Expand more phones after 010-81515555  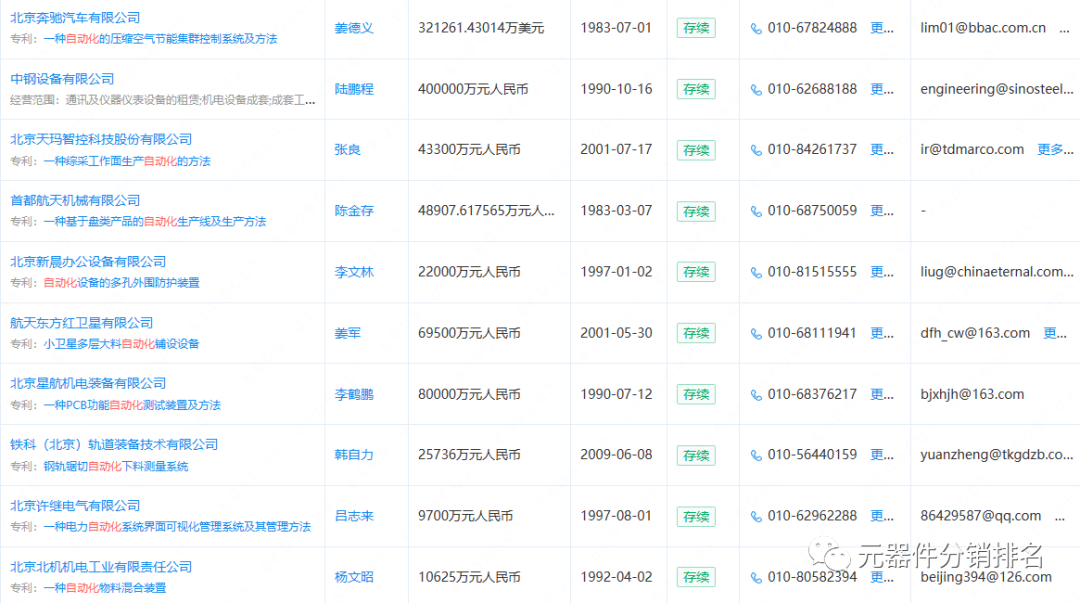click(882, 272)
